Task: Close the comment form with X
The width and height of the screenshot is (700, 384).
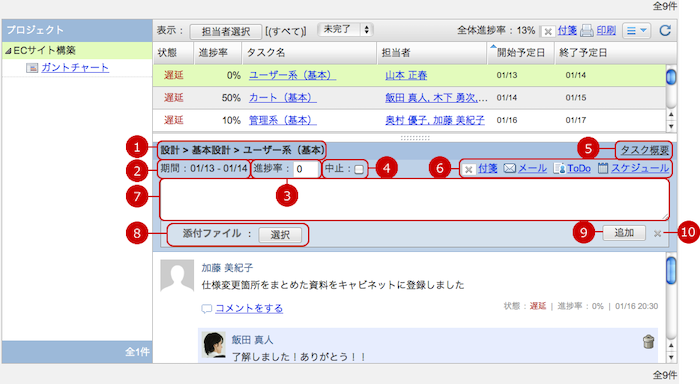Action: coord(657,234)
